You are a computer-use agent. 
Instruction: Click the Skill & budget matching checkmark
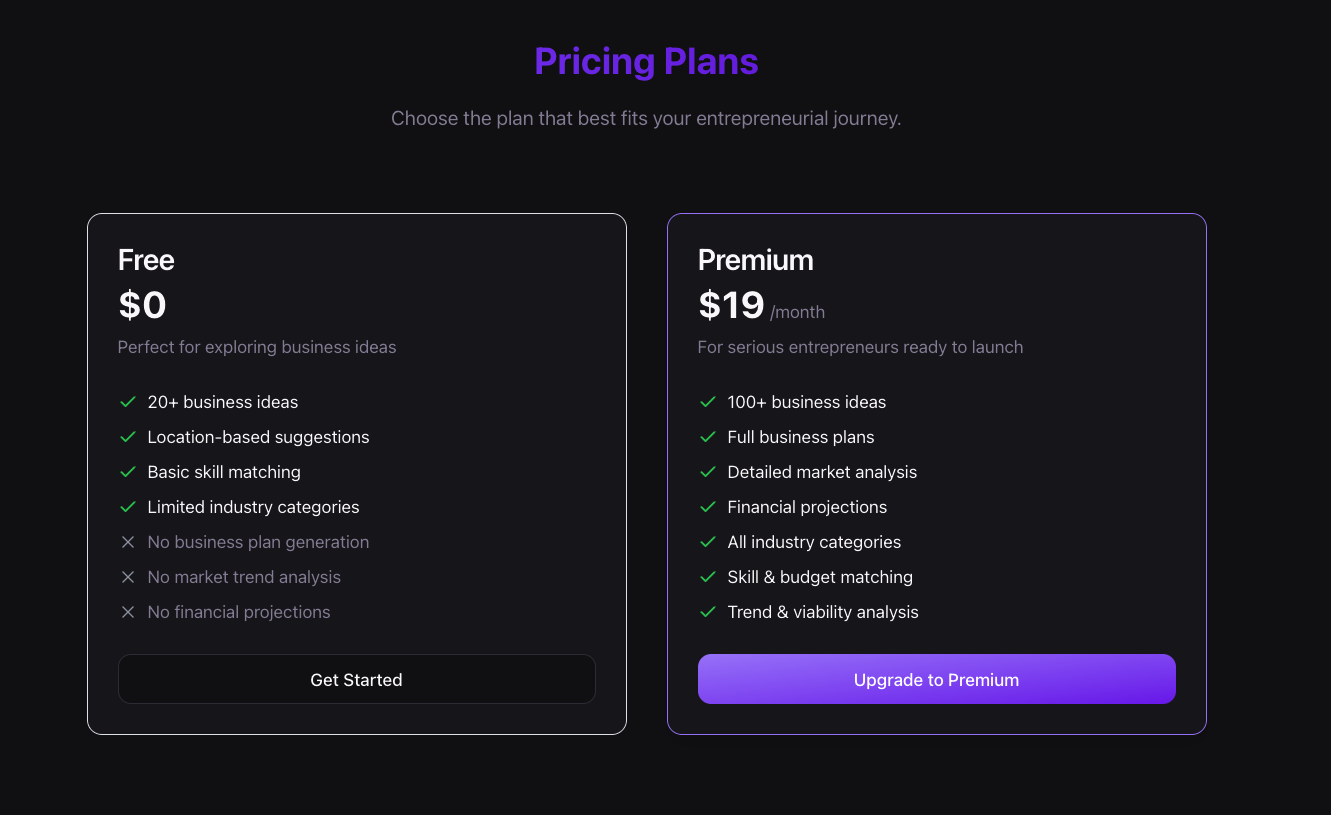(x=708, y=577)
